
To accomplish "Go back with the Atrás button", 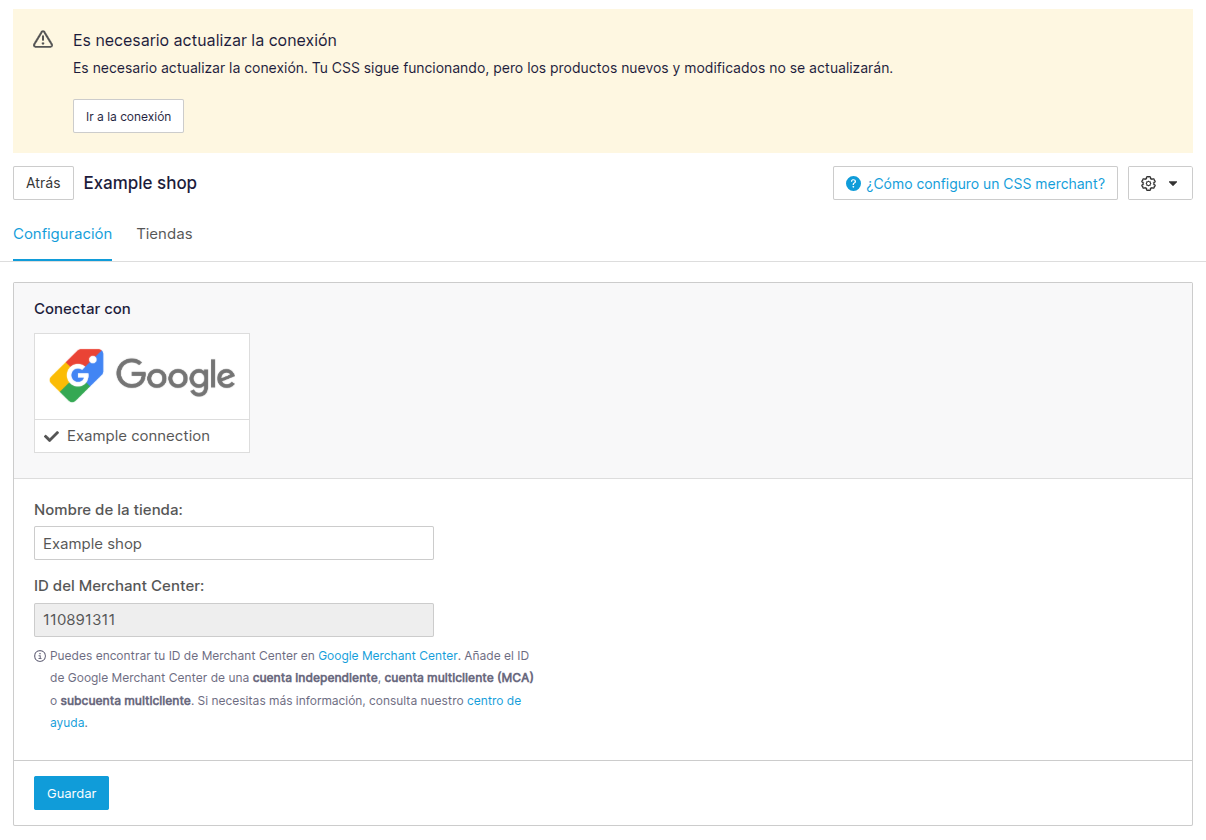I will click(43, 183).
